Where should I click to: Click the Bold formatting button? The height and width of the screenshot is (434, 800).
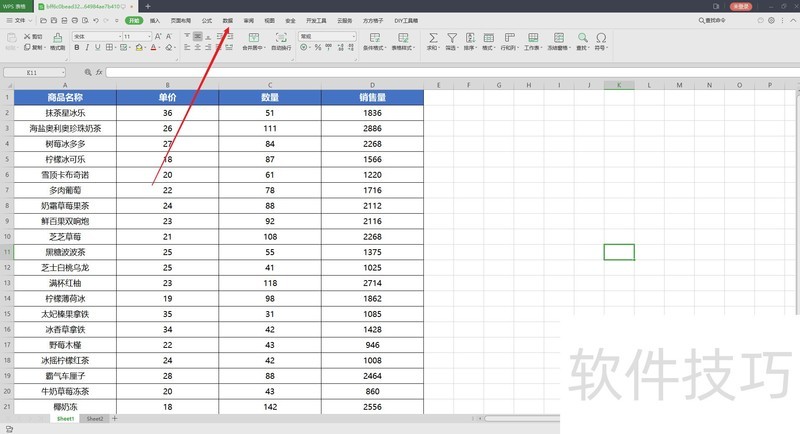click(77, 47)
